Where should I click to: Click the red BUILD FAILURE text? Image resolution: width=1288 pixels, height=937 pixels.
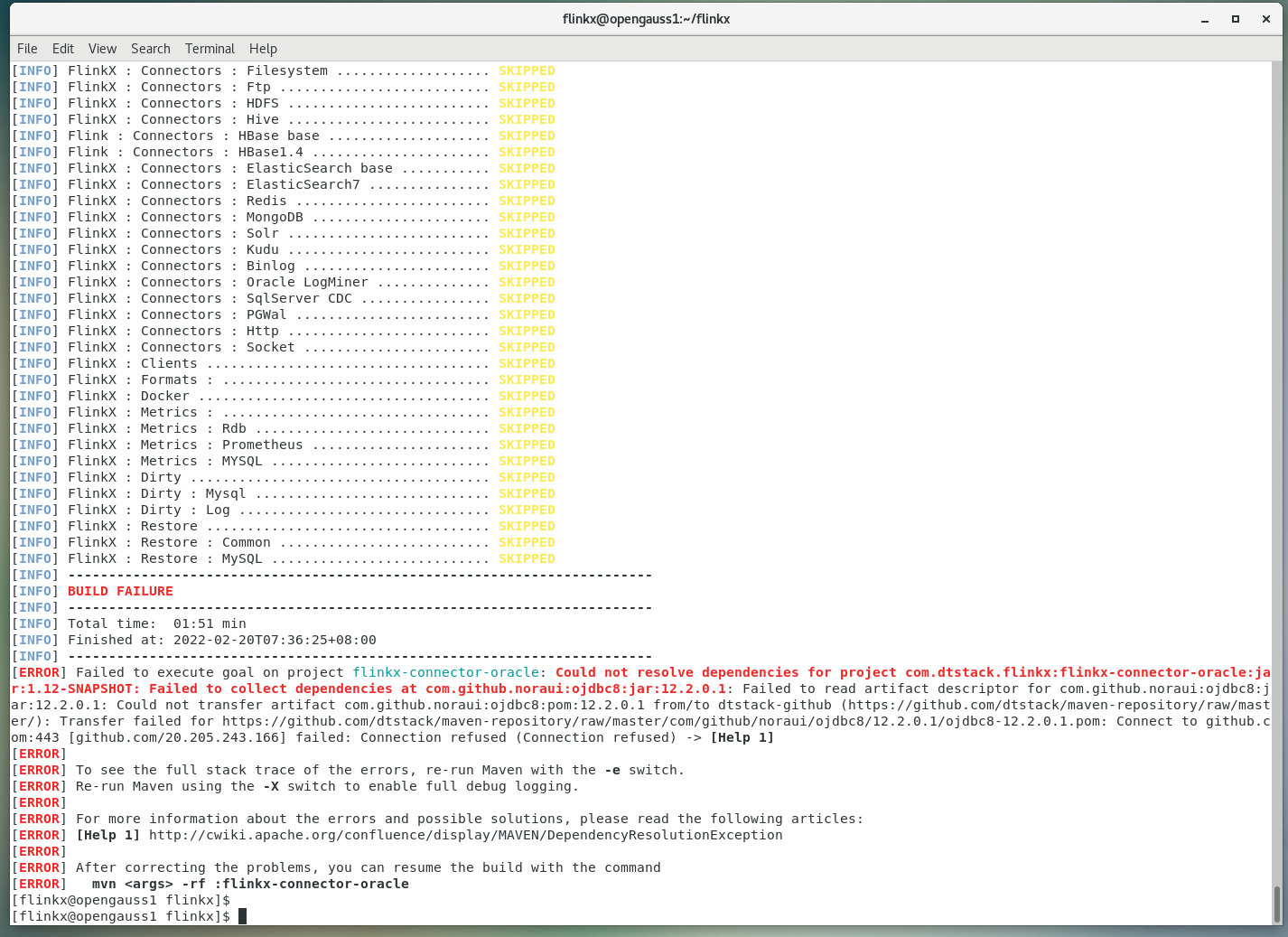[x=120, y=591]
